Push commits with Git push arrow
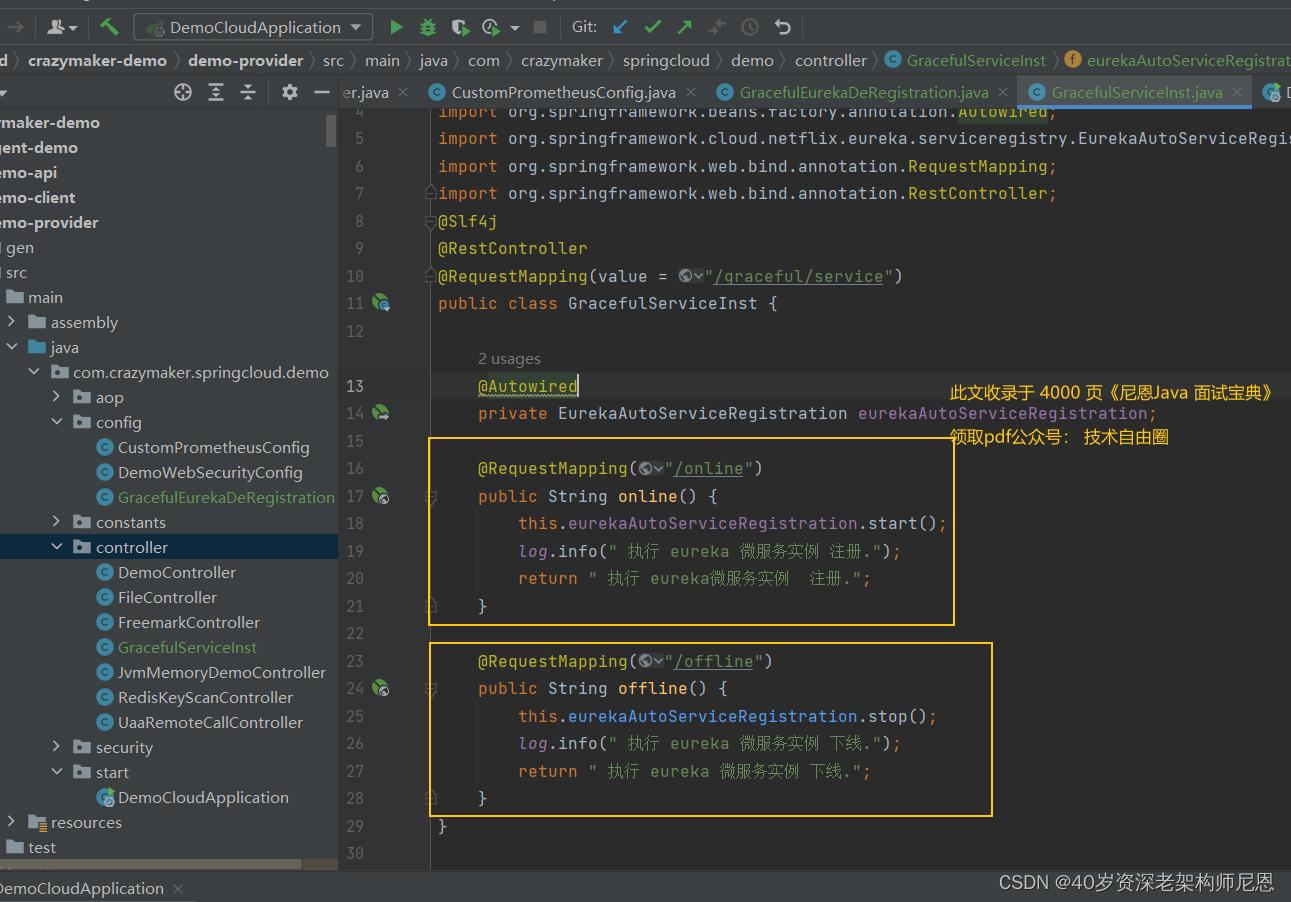This screenshot has width=1291, height=902. click(684, 27)
